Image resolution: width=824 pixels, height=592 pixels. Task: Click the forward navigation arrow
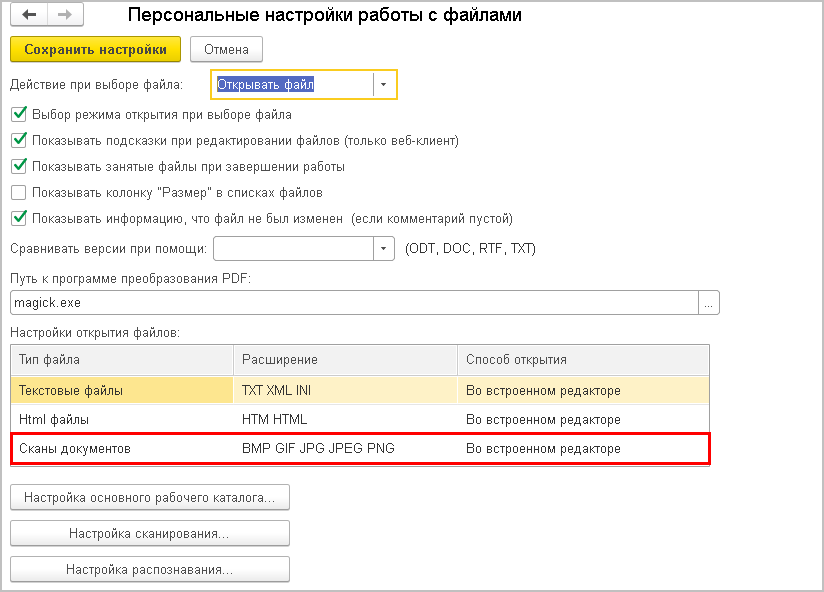66,16
